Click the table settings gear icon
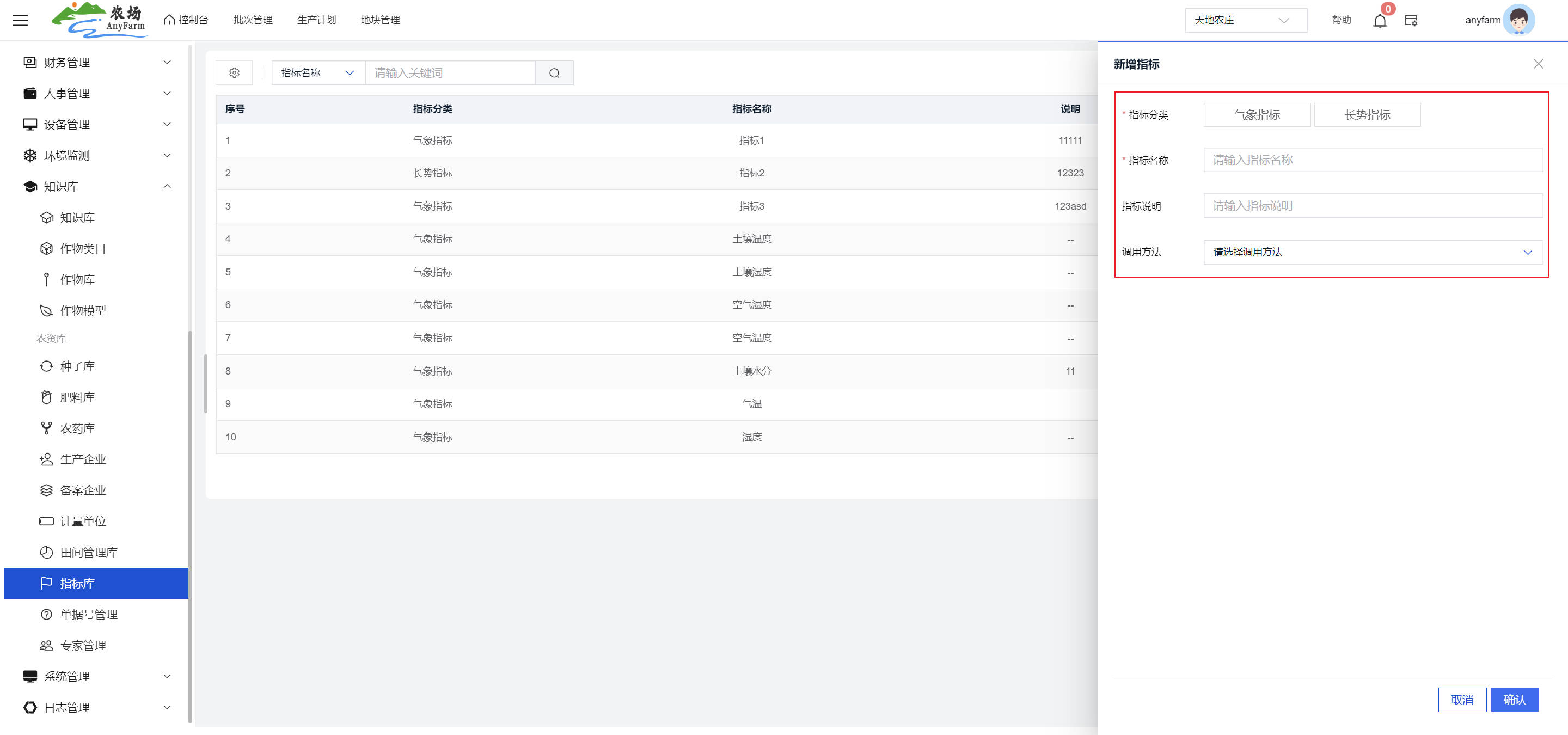 234,73
